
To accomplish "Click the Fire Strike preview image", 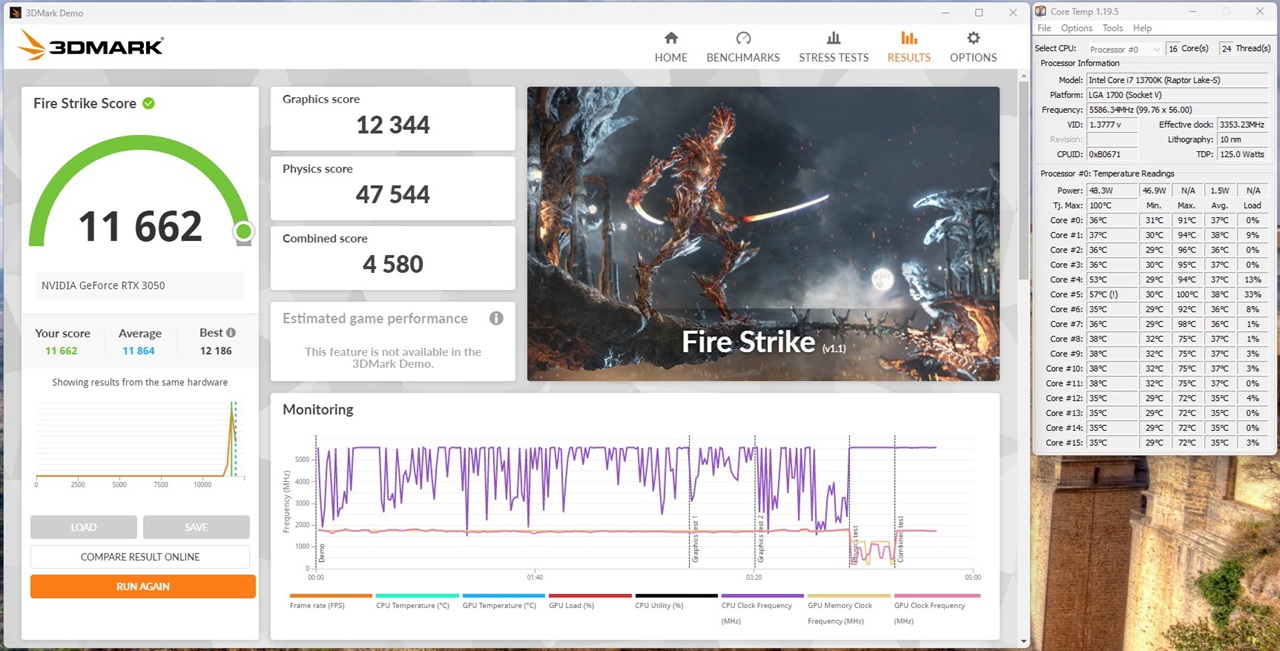I will point(763,233).
